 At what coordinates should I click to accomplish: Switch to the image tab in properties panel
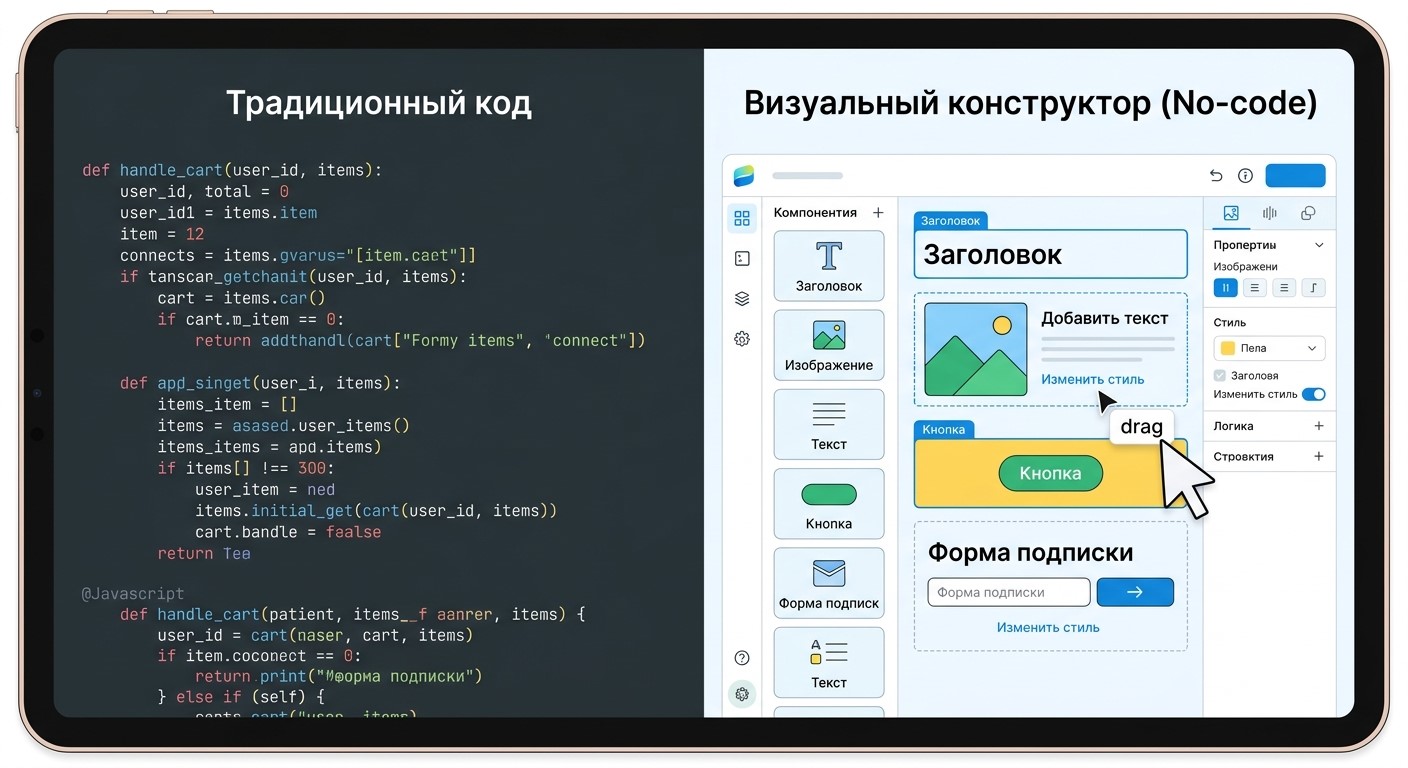coord(1231,213)
